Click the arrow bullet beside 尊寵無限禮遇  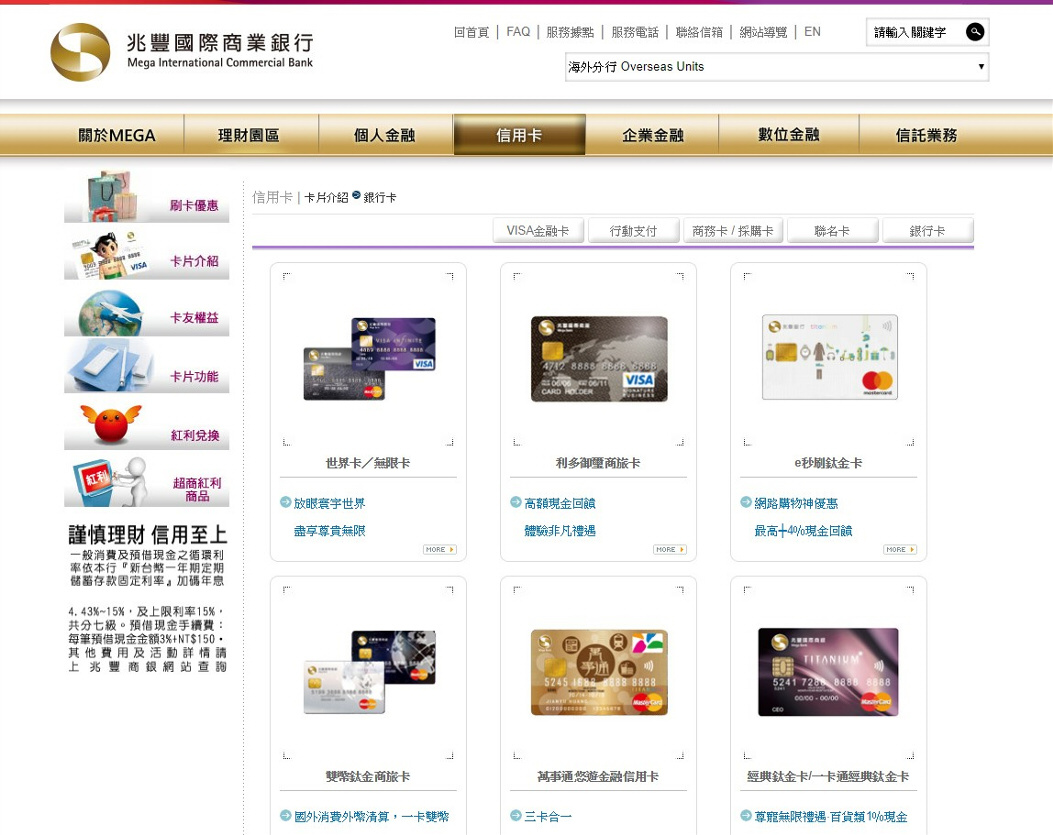coord(746,816)
